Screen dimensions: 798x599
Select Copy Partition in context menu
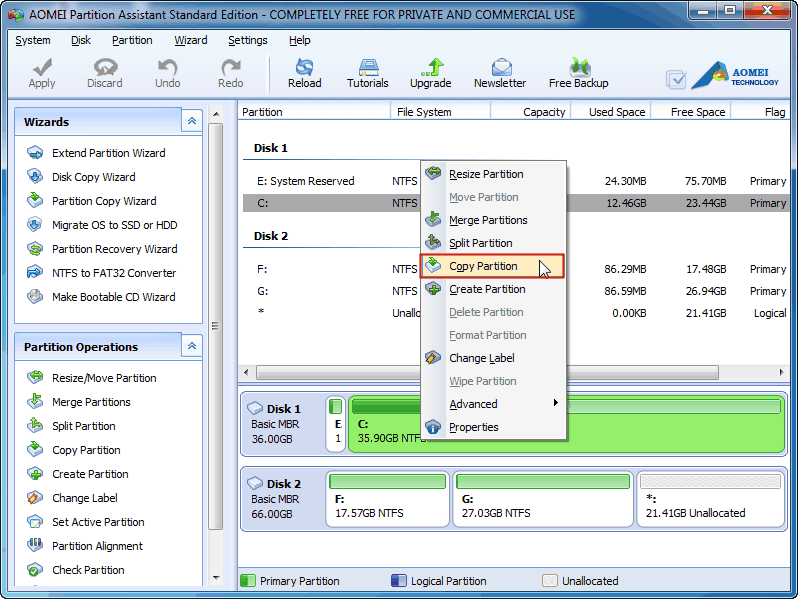493,266
